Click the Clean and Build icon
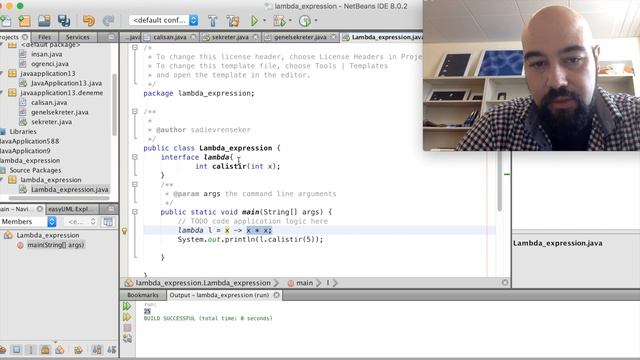Viewport: 640px width, 360px height. [233, 20]
